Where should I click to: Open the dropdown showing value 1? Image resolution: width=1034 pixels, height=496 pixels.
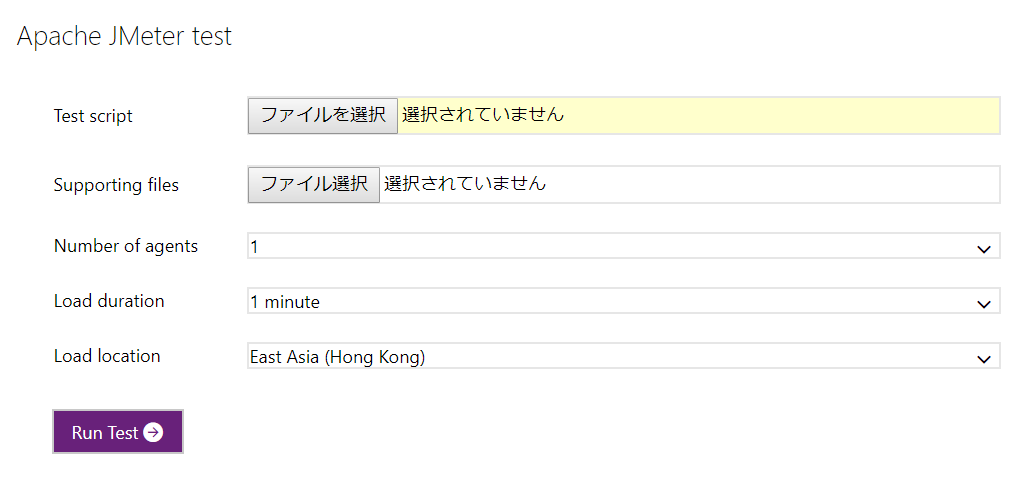pyautogui.click(x=624, y=245)
